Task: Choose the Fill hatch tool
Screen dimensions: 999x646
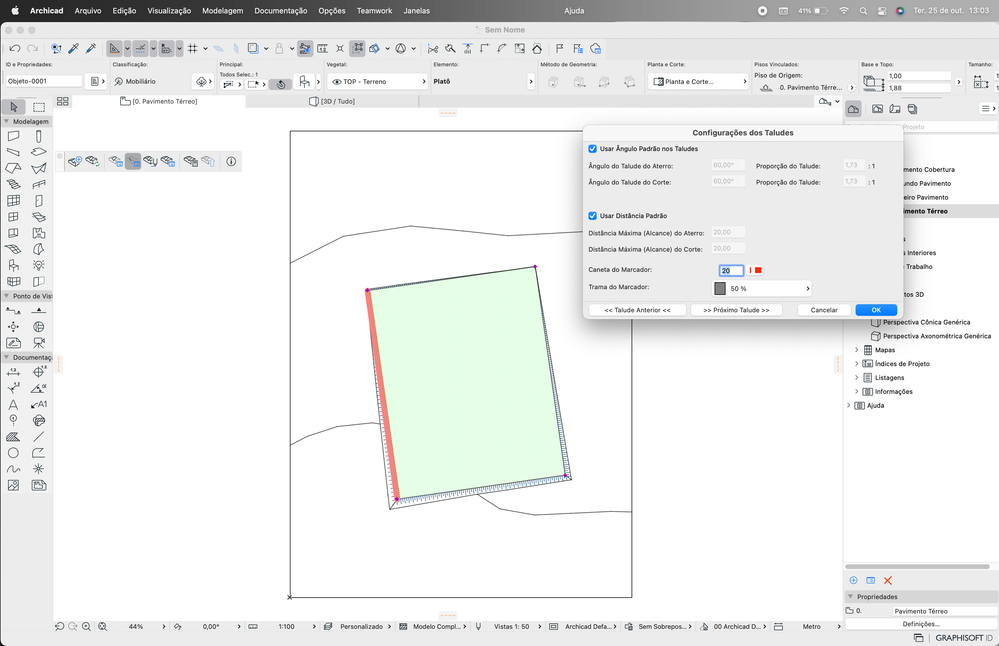Action: pyautogui.click(x=13, y=437)
